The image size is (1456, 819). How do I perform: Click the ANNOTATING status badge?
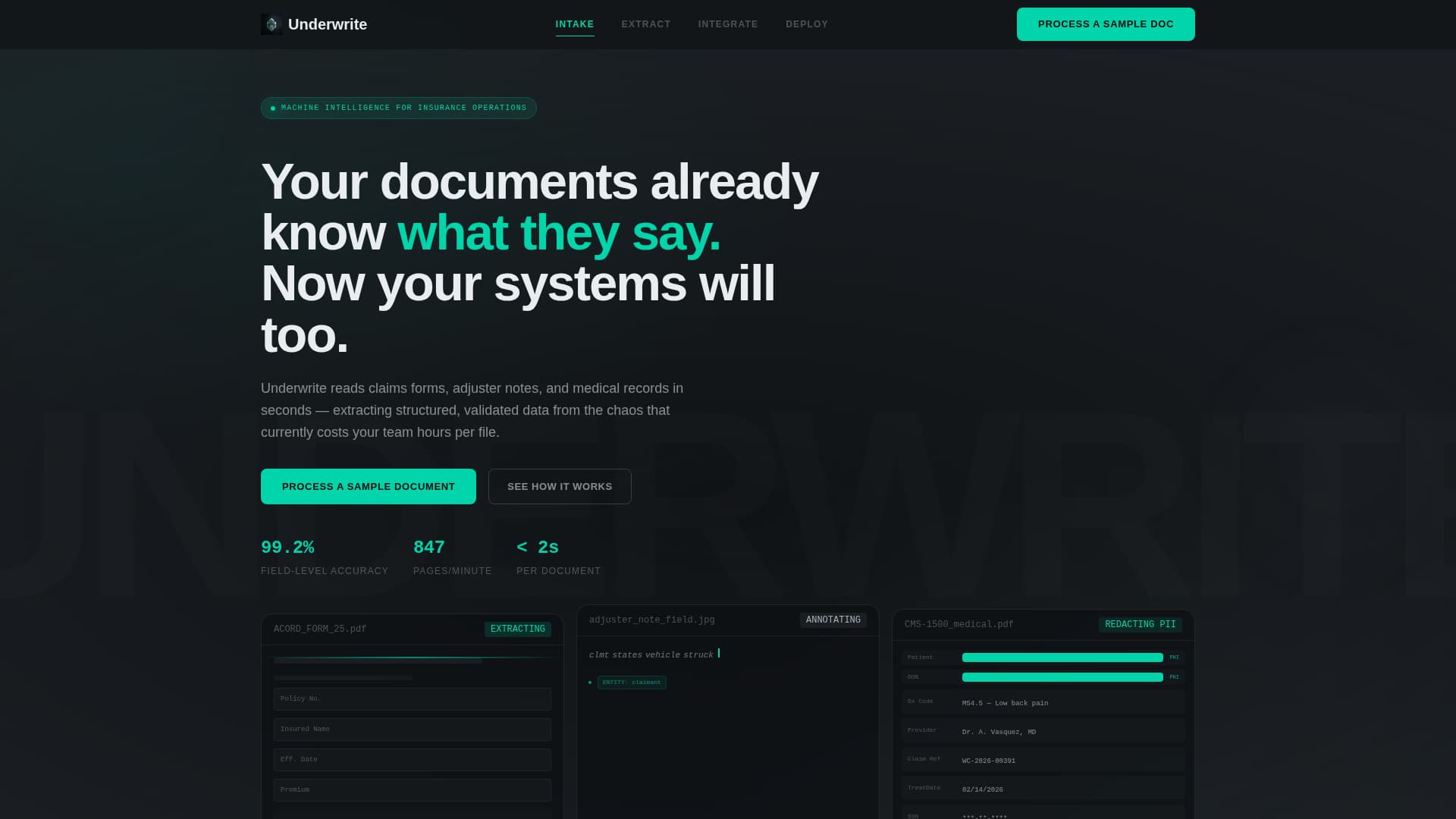click(833, 620)
